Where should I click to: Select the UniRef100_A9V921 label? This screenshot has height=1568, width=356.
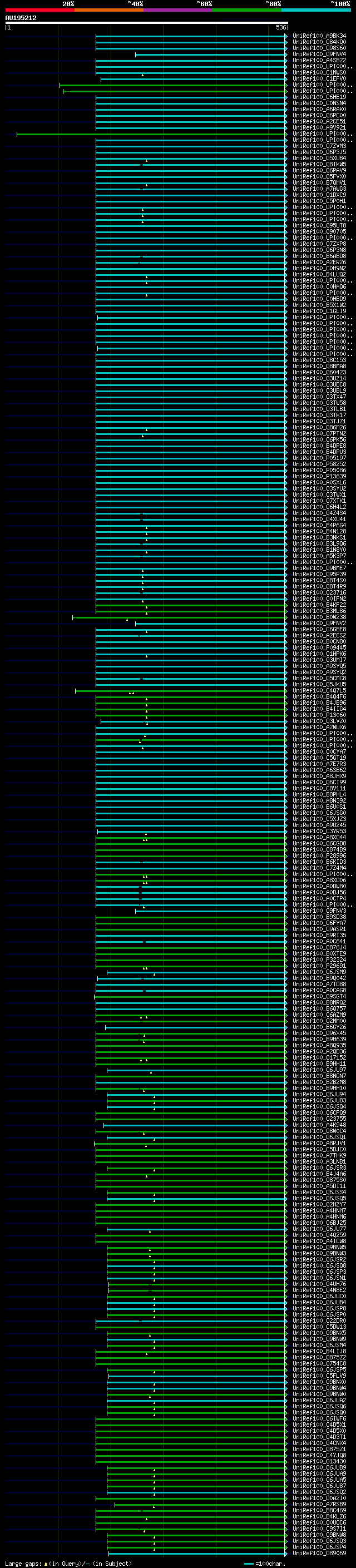319,128
